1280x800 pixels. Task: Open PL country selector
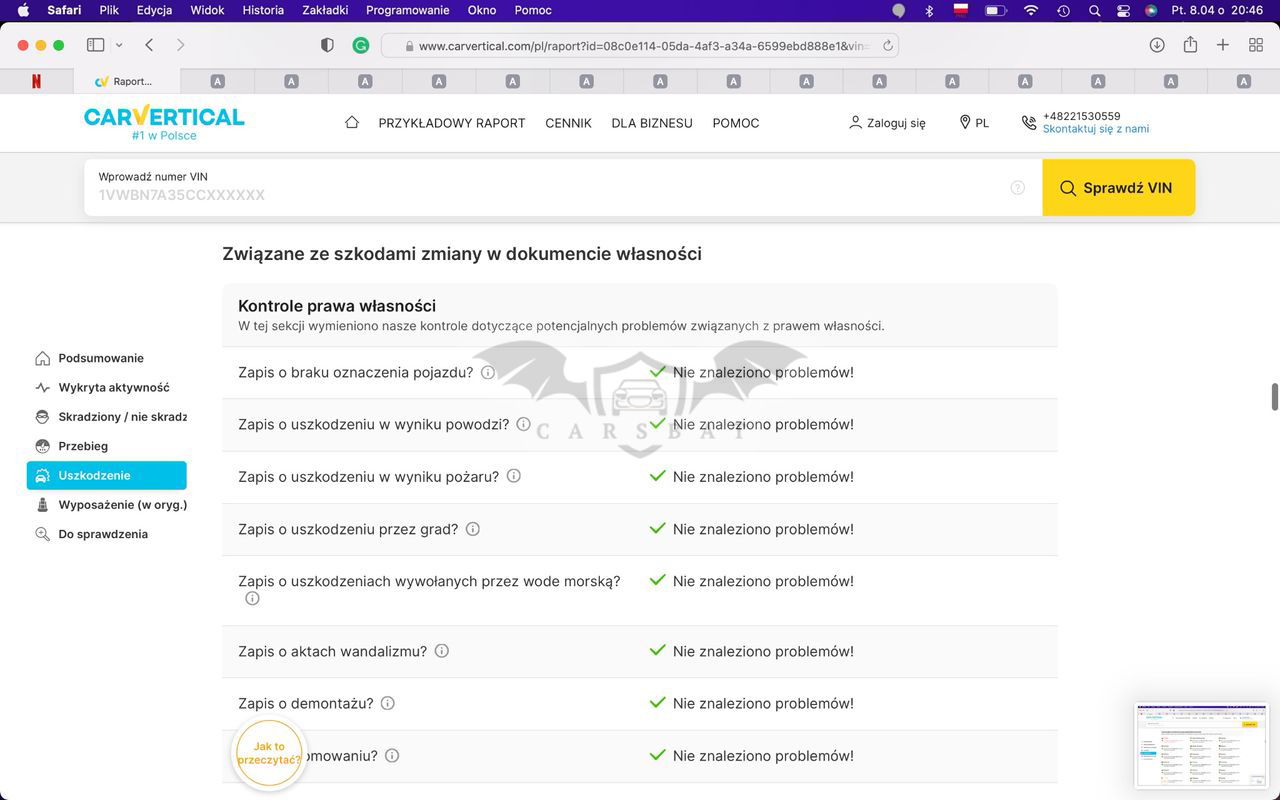(x=974, y=123)
